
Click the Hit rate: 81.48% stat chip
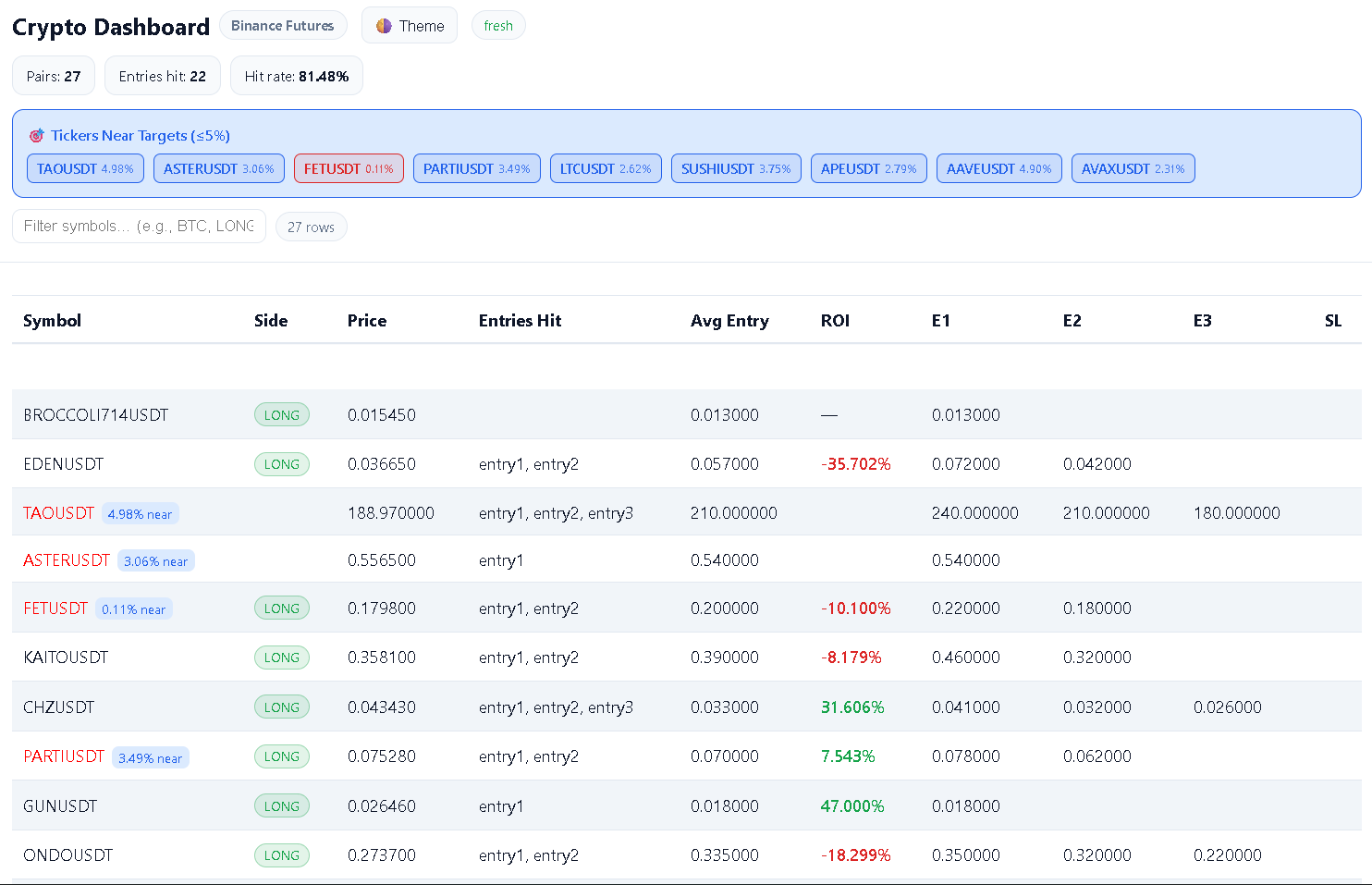click(297, 75)
